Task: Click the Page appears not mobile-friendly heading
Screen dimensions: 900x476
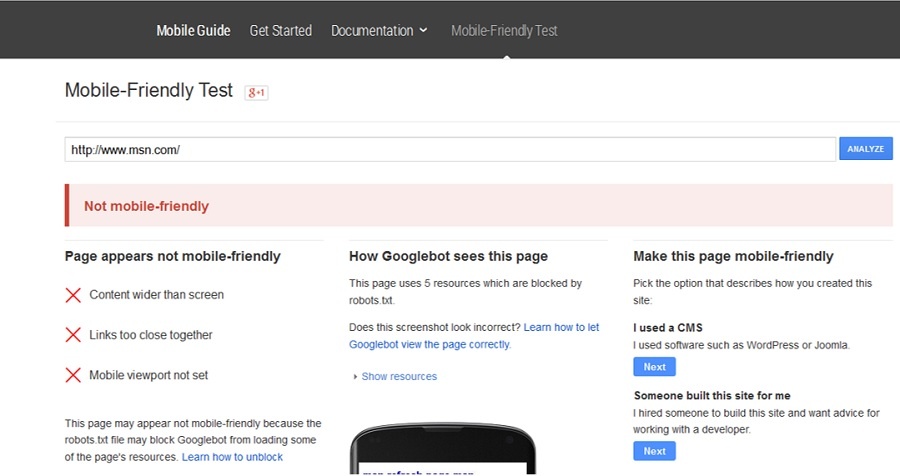Action: coord(173,256)
